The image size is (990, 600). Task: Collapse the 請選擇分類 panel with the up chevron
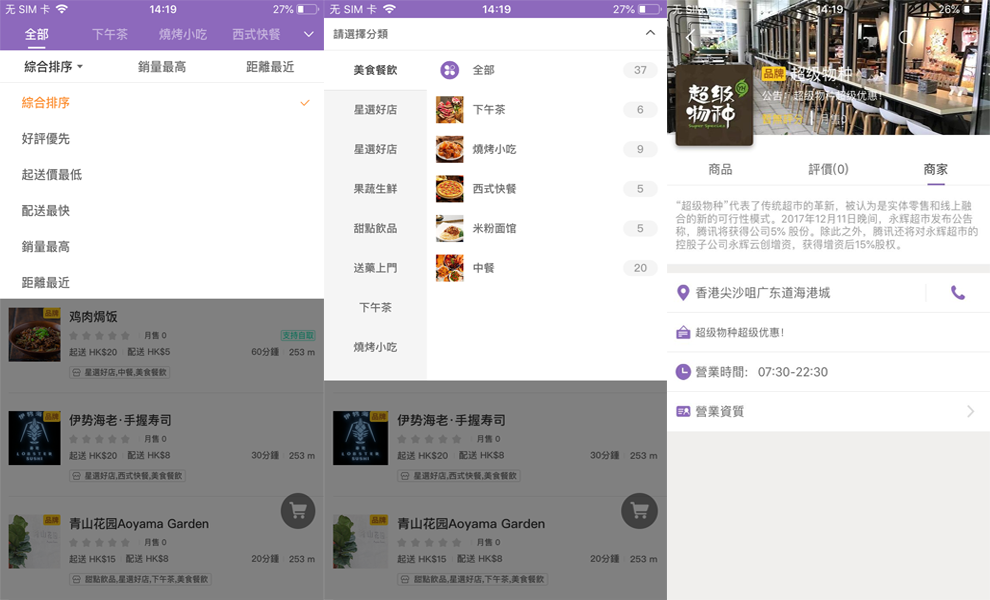pyautogui.click(x=650, y=33)
